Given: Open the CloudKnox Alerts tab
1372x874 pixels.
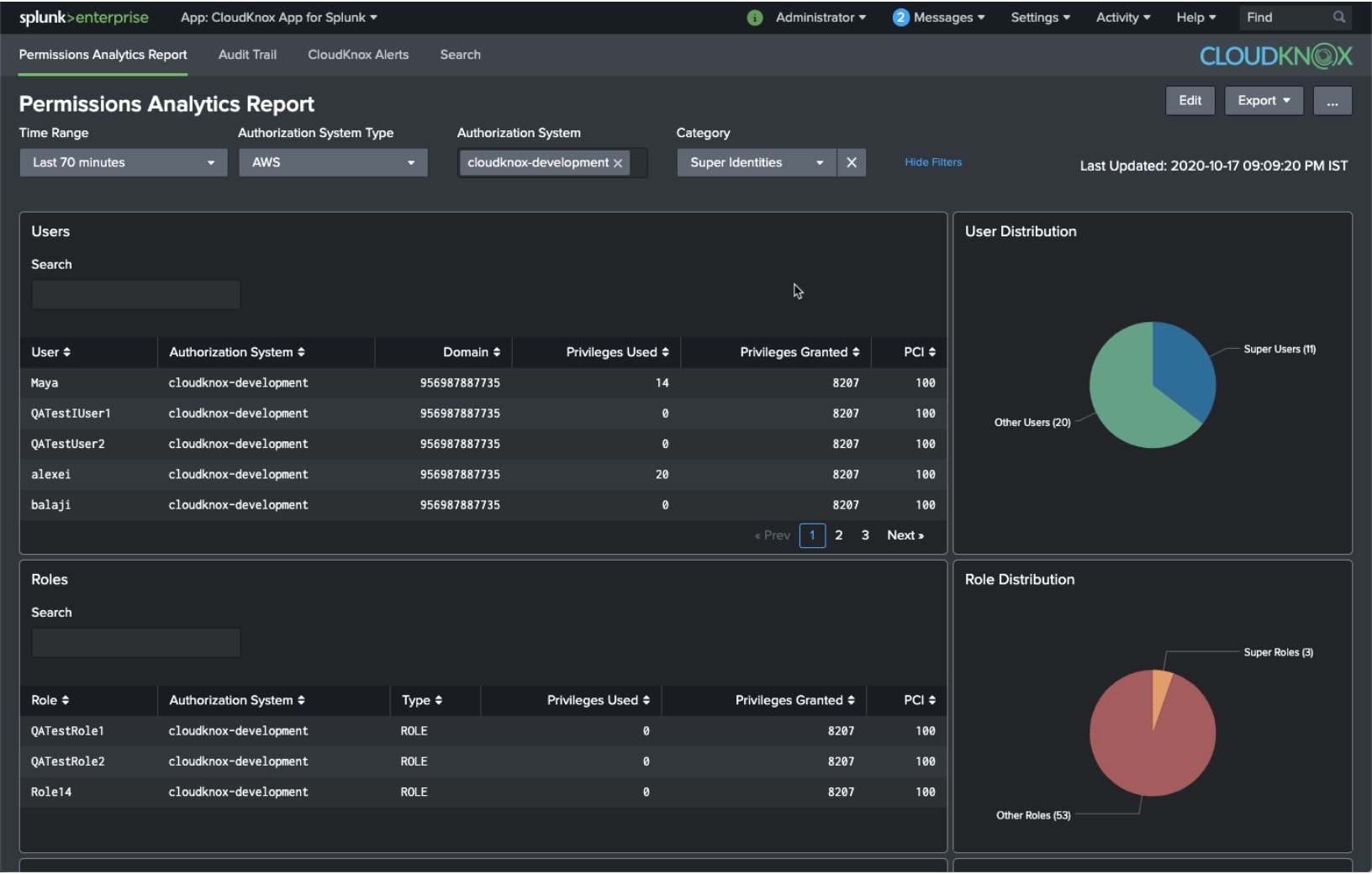Looking at the screenshot, I should (x=358, y=55).
